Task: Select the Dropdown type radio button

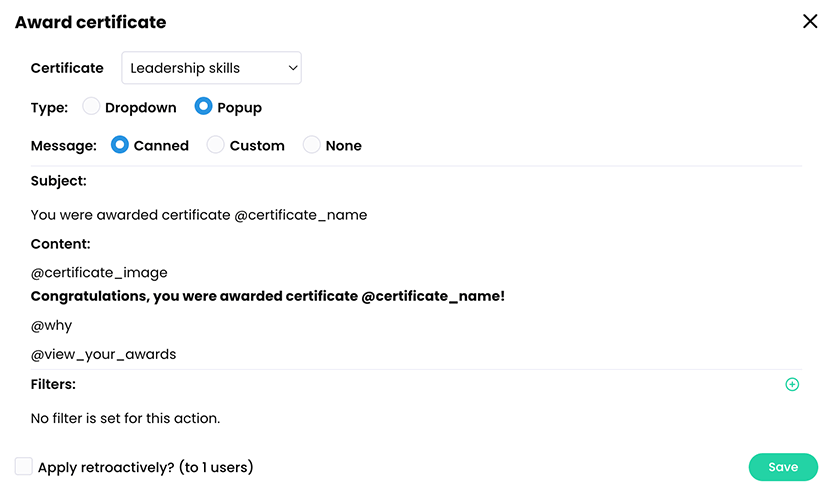Action: point(92,107)
